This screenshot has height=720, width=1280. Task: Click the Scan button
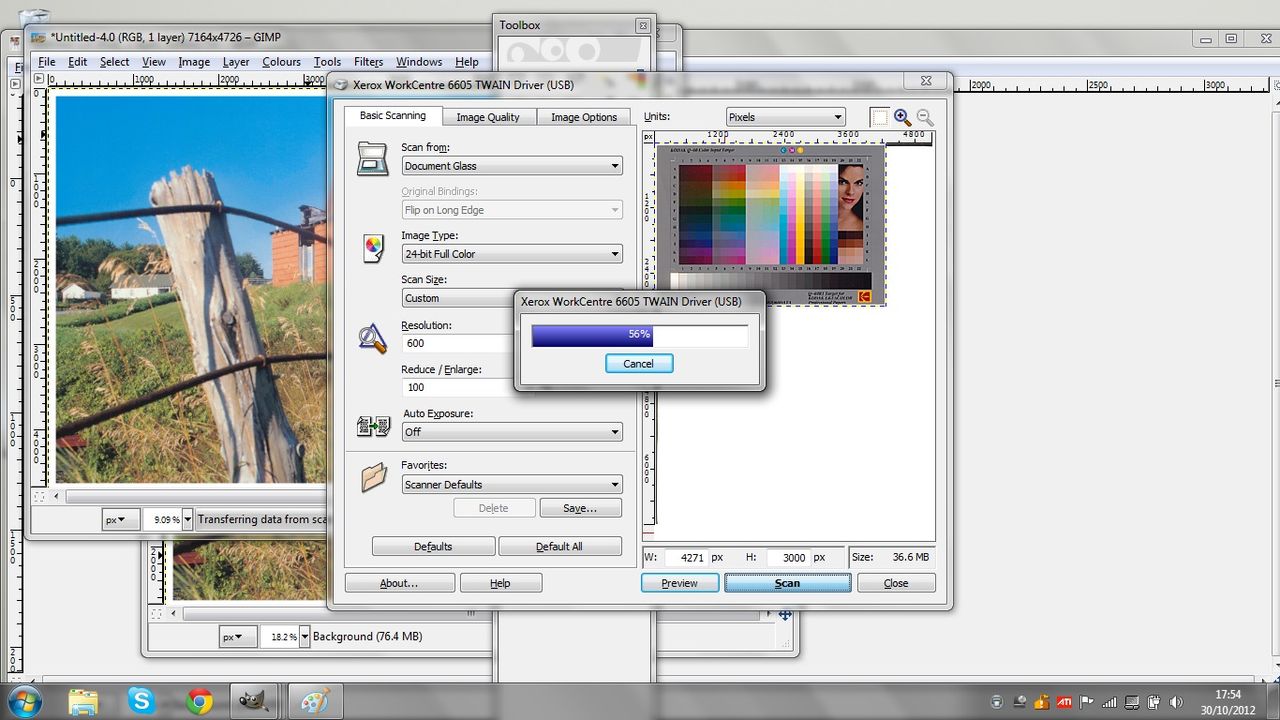tap(788, 583)
